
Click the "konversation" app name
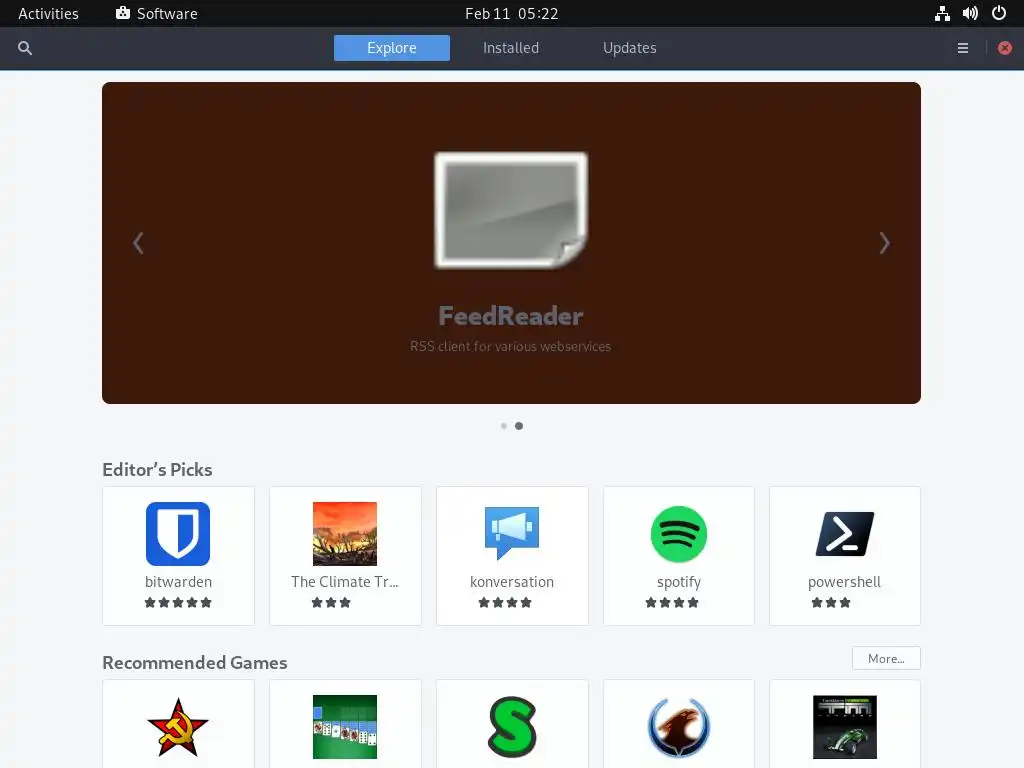pos(512,581)
